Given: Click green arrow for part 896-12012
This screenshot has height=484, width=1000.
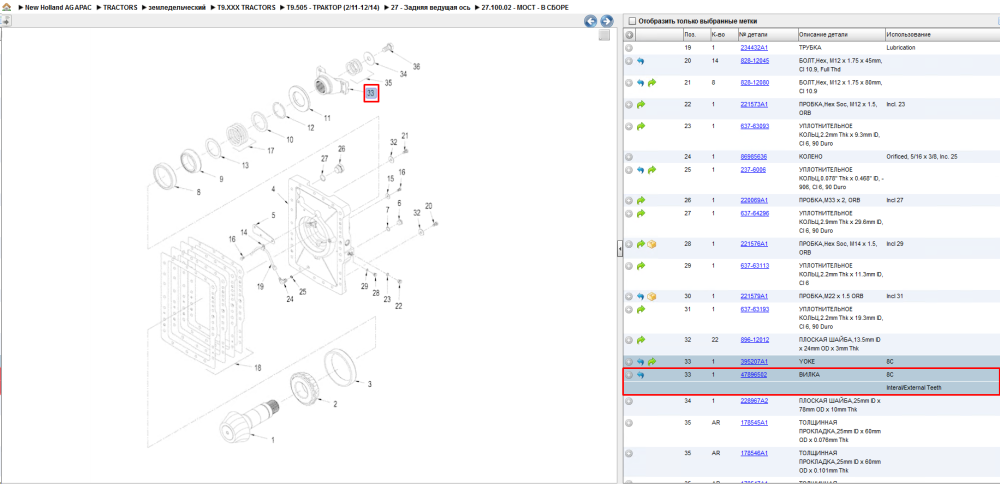Looking at the screenshot, I should (640, 340).
